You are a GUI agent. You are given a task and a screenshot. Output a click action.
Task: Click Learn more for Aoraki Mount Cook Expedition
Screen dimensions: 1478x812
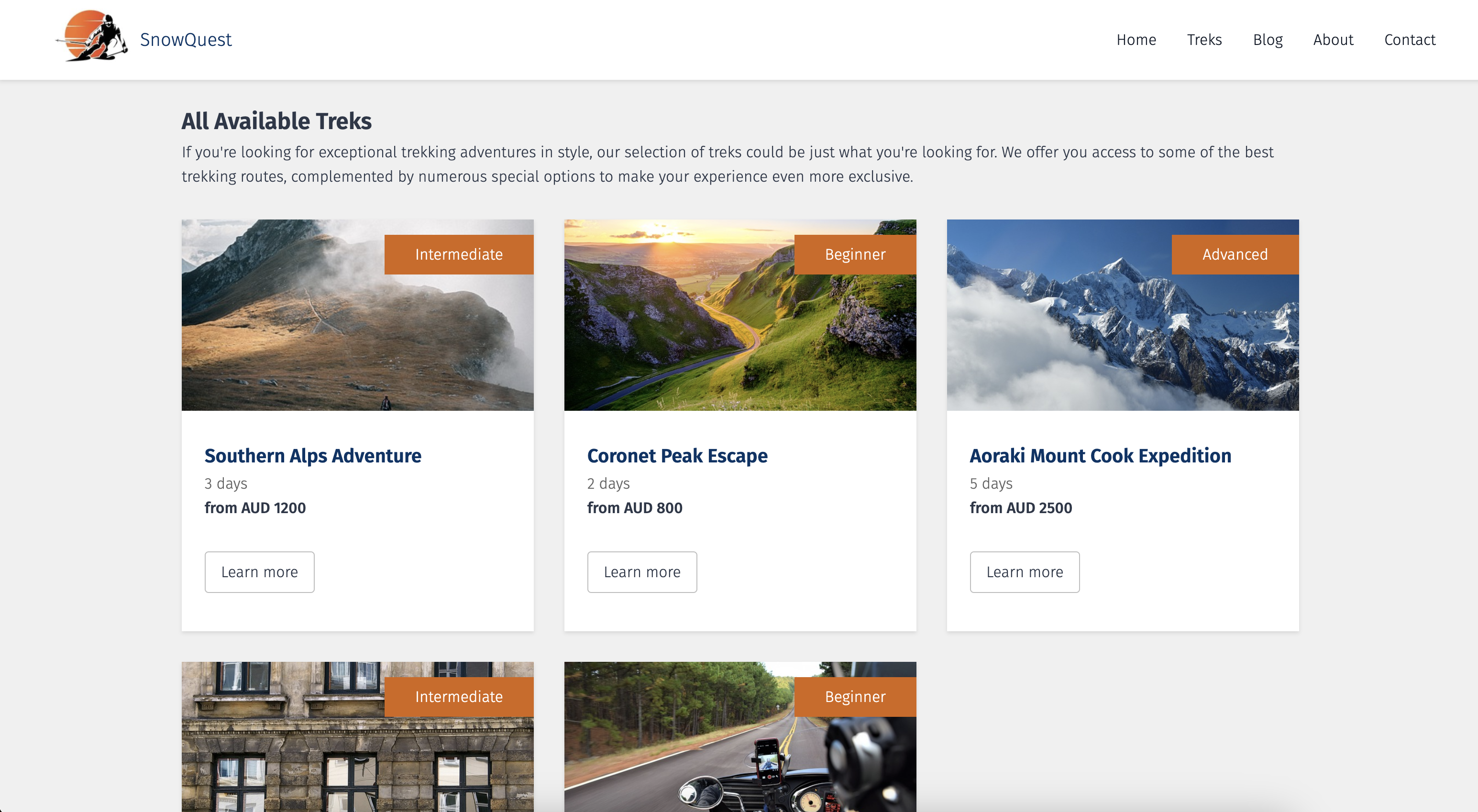coord(1024,571)
